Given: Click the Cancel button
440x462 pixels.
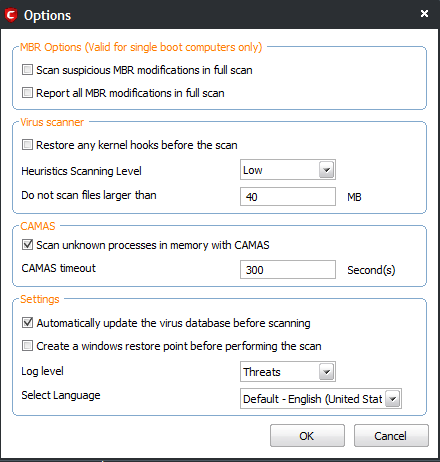Looking at the screenshot, I should coord(391,436).
